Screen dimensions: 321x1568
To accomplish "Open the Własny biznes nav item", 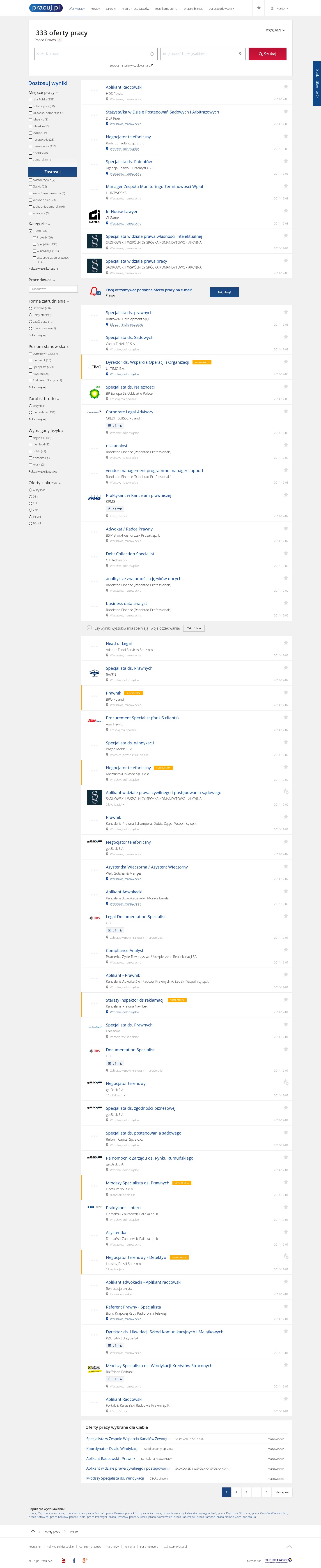I will point(193,9).
